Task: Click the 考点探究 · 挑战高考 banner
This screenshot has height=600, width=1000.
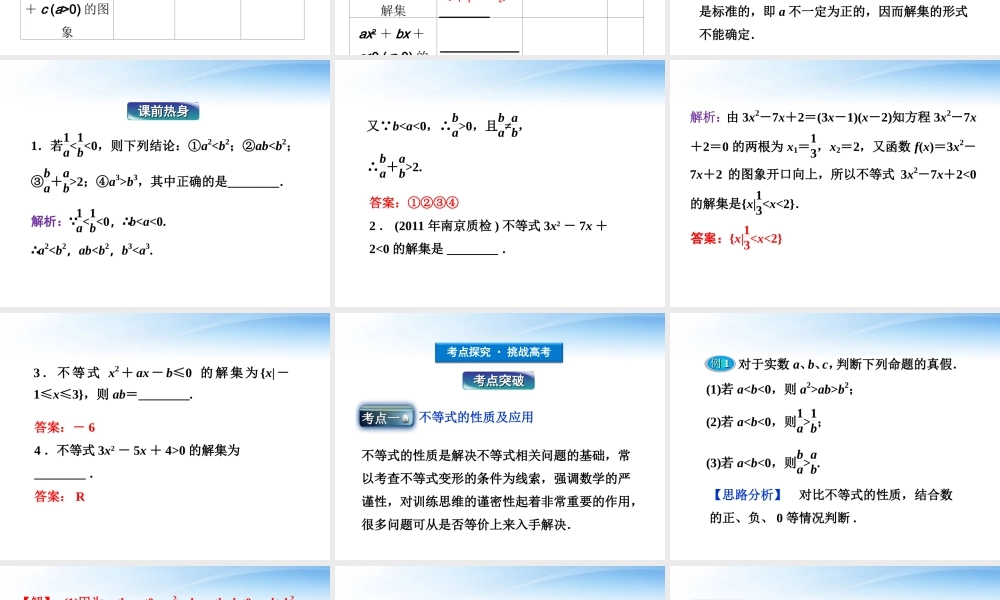Action: (x=499, y=353)
